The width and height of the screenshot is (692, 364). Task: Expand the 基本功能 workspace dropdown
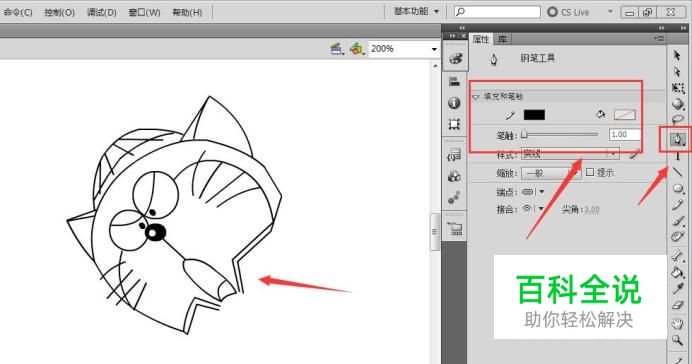(x=416, y=12)
